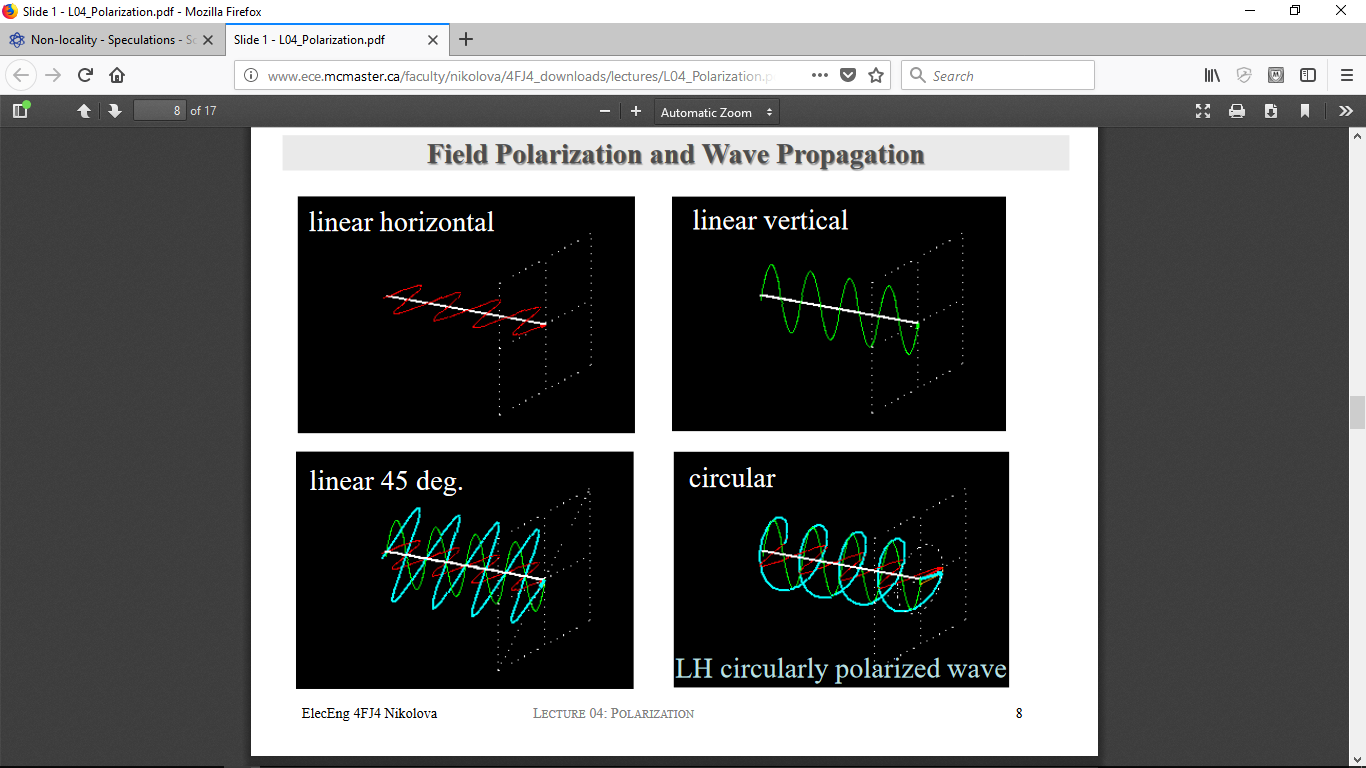Viewport: 1366px width, 768px height.
Task: Go to next PDF page
Action: coord(115,111)
